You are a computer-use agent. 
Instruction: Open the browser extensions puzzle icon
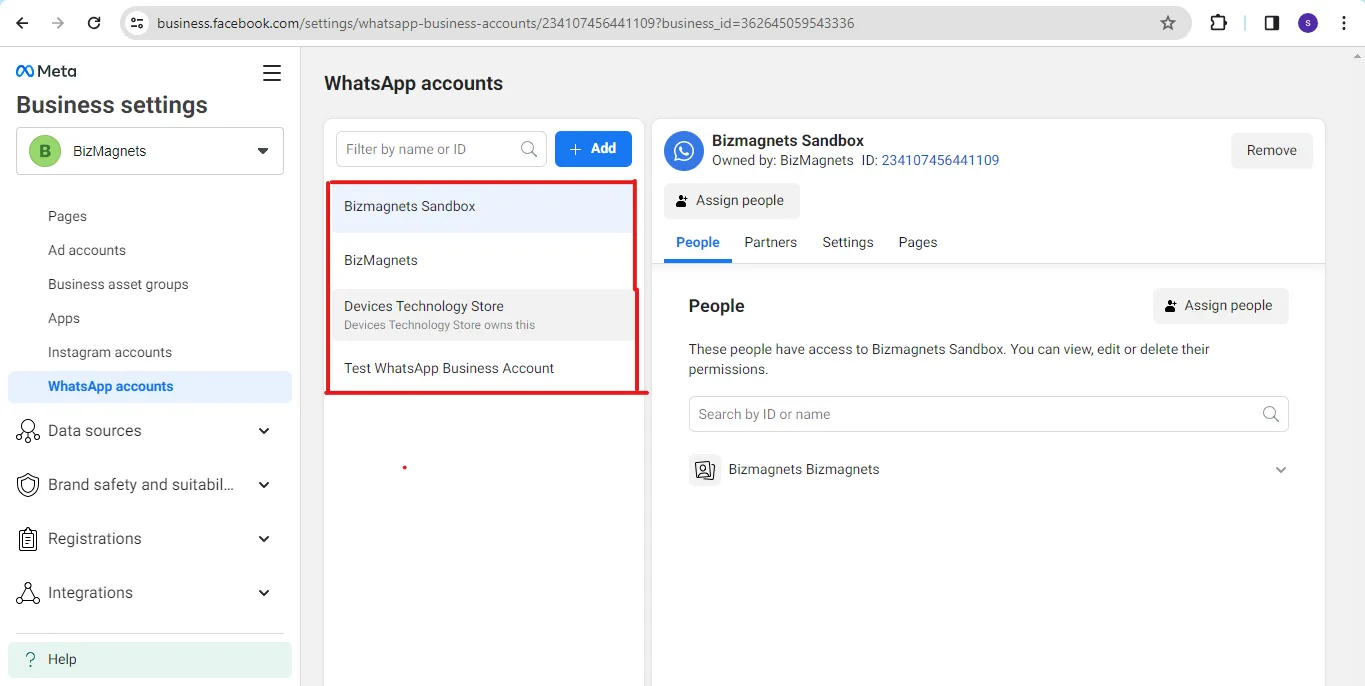click(1218, 23)
